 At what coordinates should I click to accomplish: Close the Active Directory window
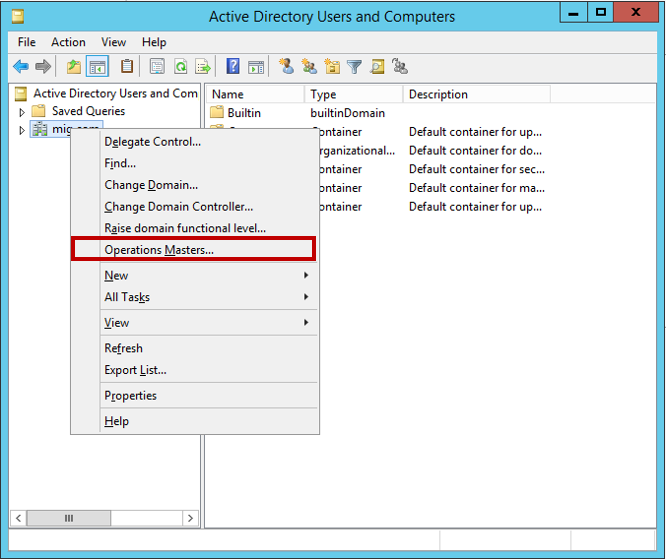coord(635,12)
